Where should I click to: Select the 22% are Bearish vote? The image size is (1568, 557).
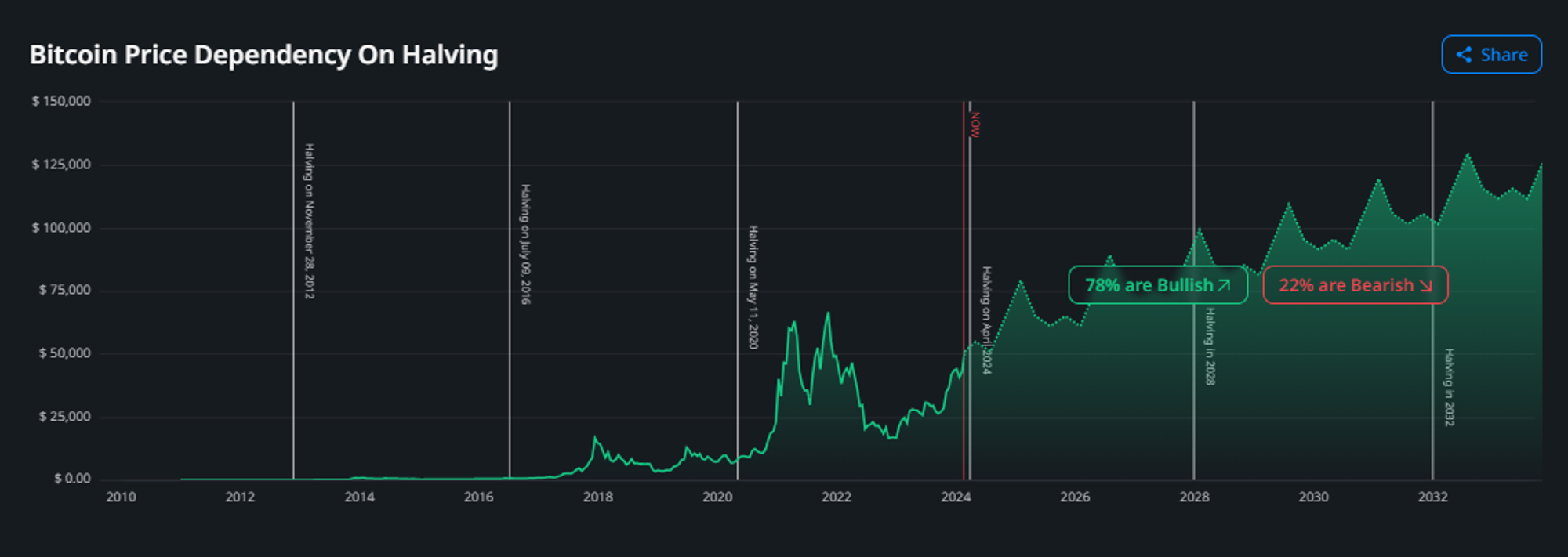point(1355,285)
